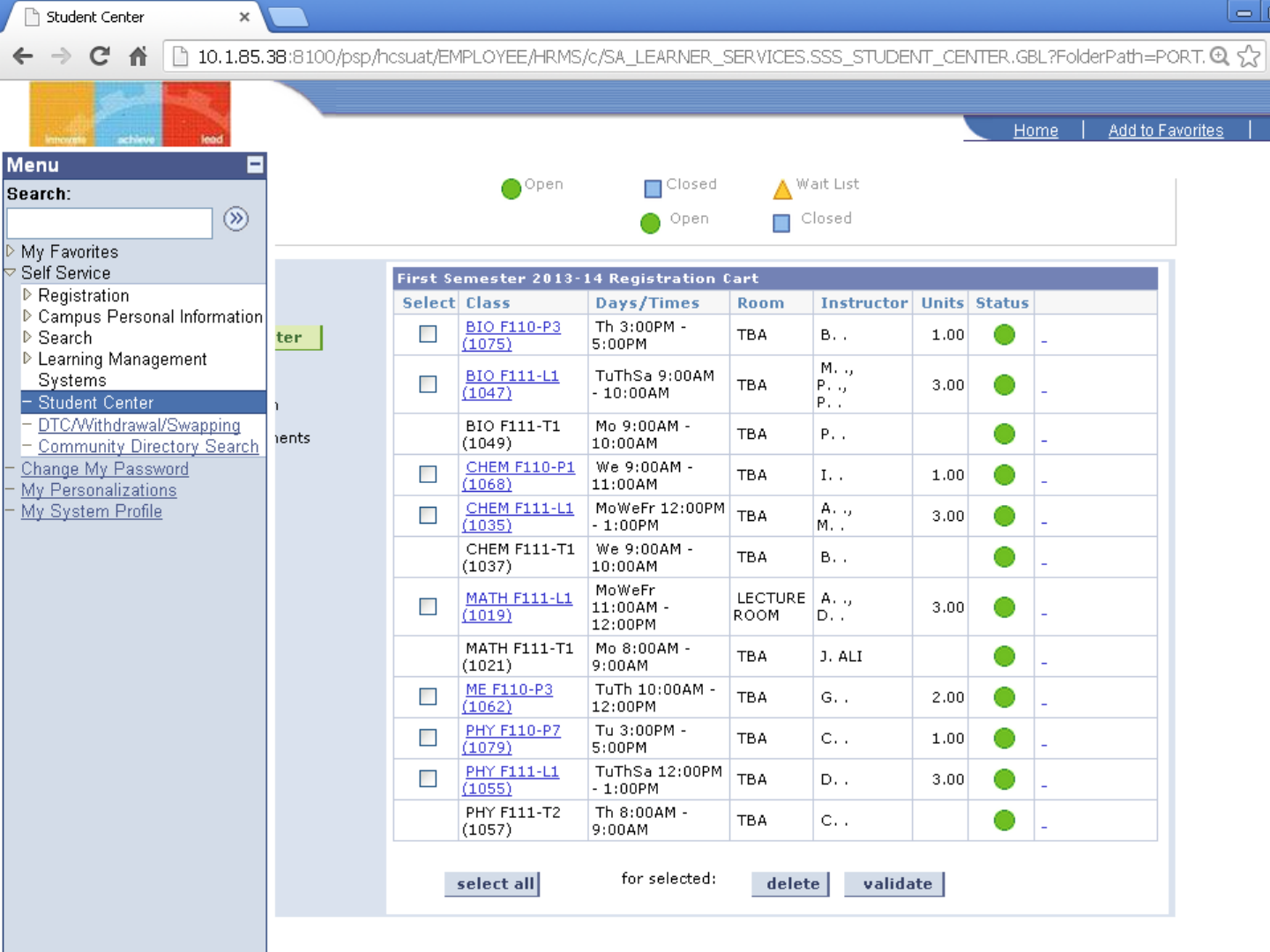This screenshot has width=1270, height=952.
Task: Expand the Registration submenu
Action: [27, 294]
